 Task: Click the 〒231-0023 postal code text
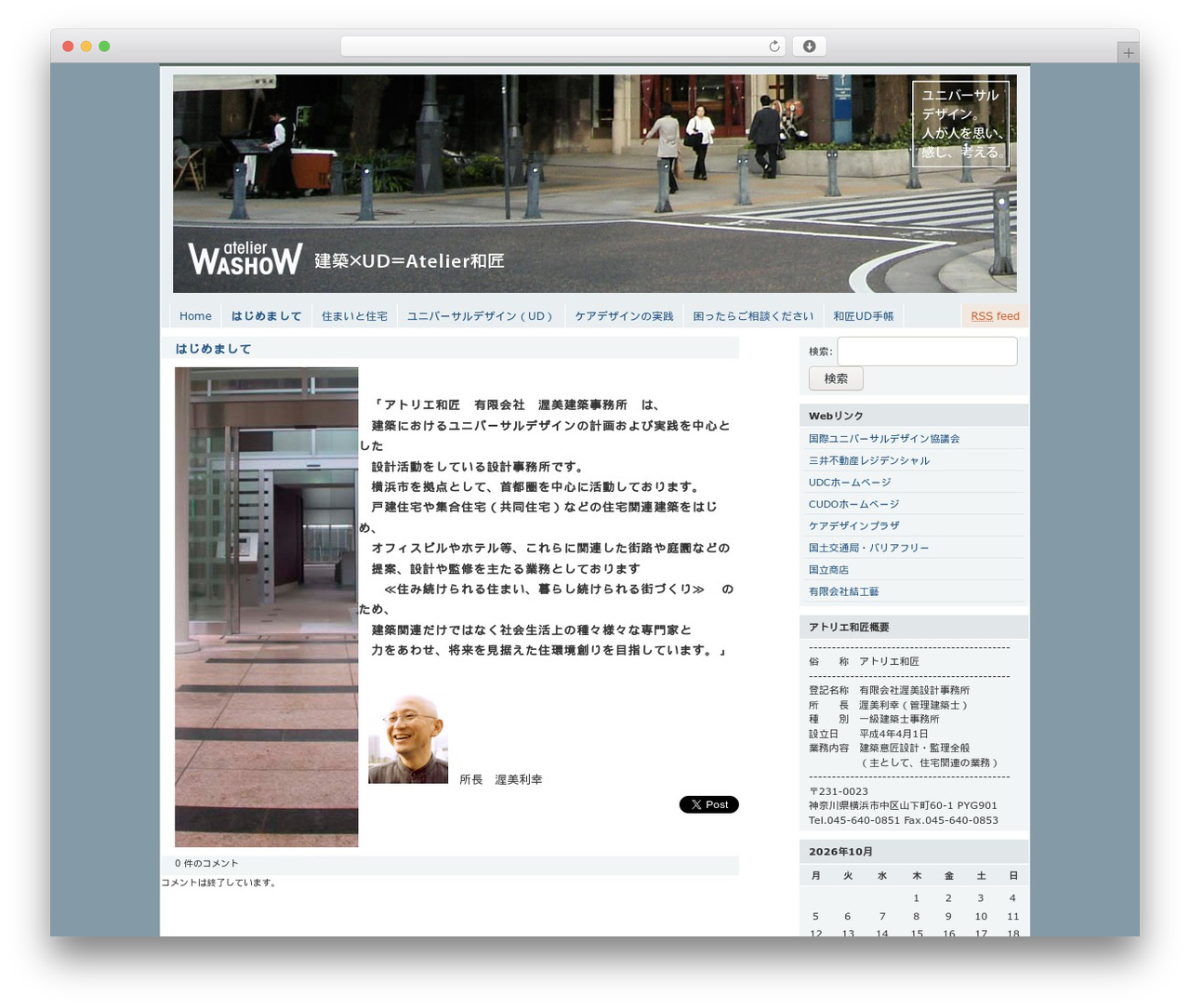[x=839, y=791]
